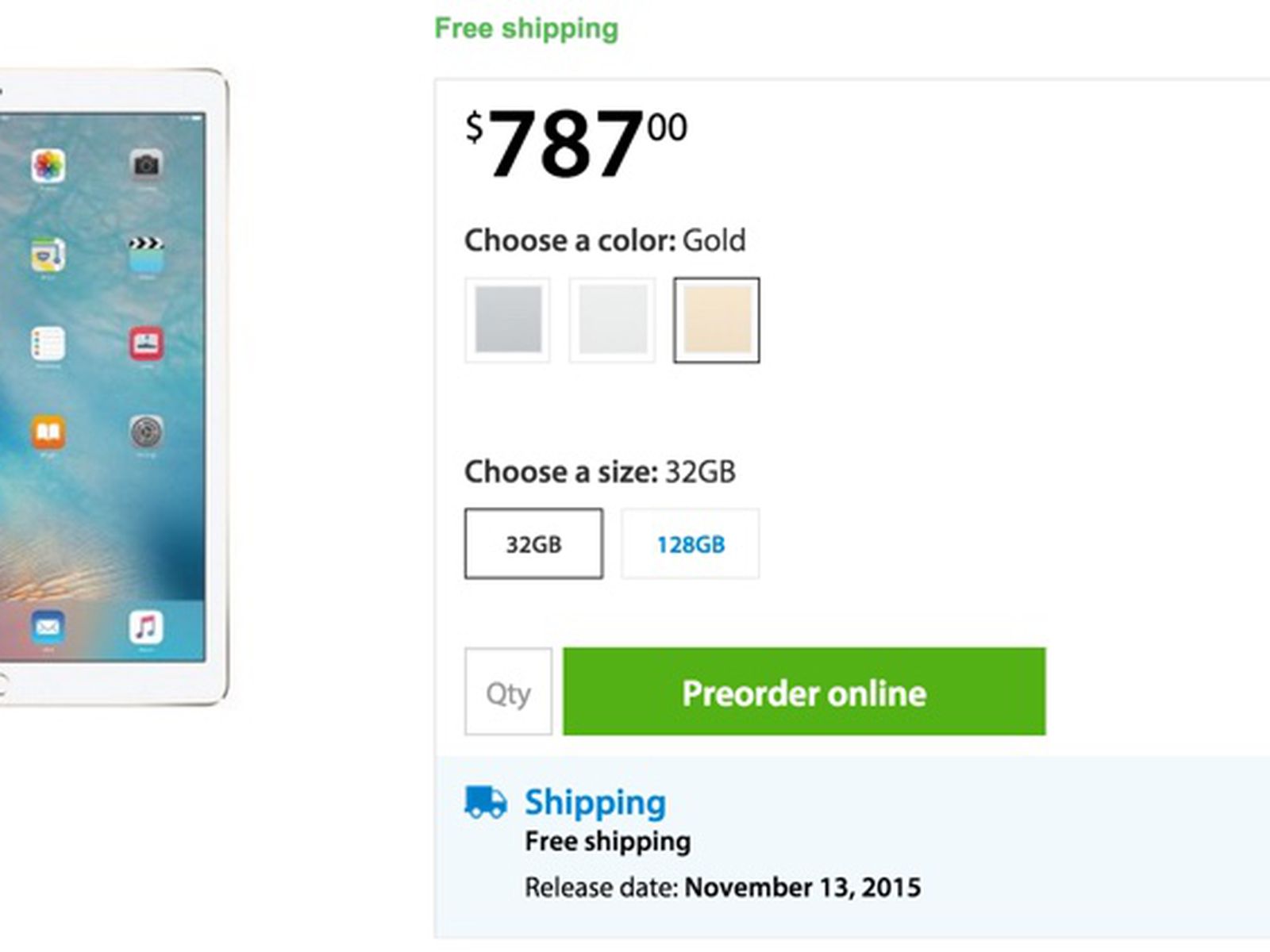Open the blue Shipping link
Image resolution: width=1270 pixels, height=952 pixels.
tap(595, 802)
